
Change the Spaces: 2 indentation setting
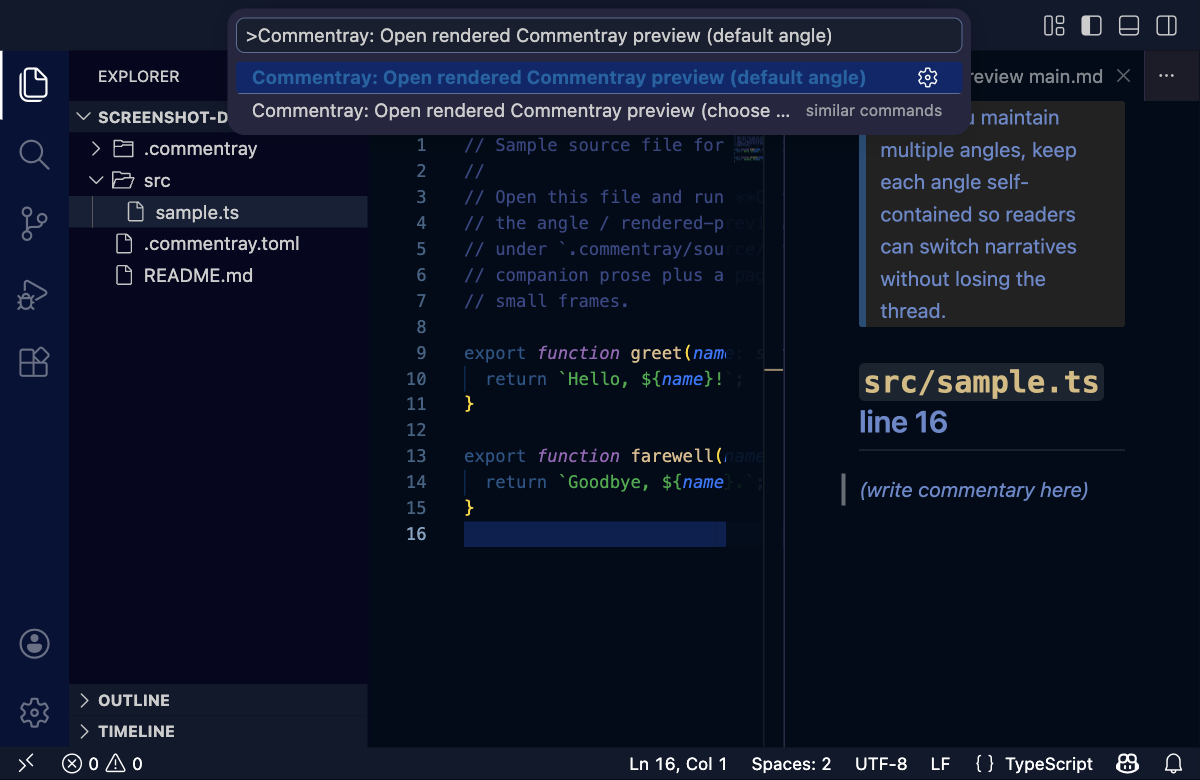791,764
